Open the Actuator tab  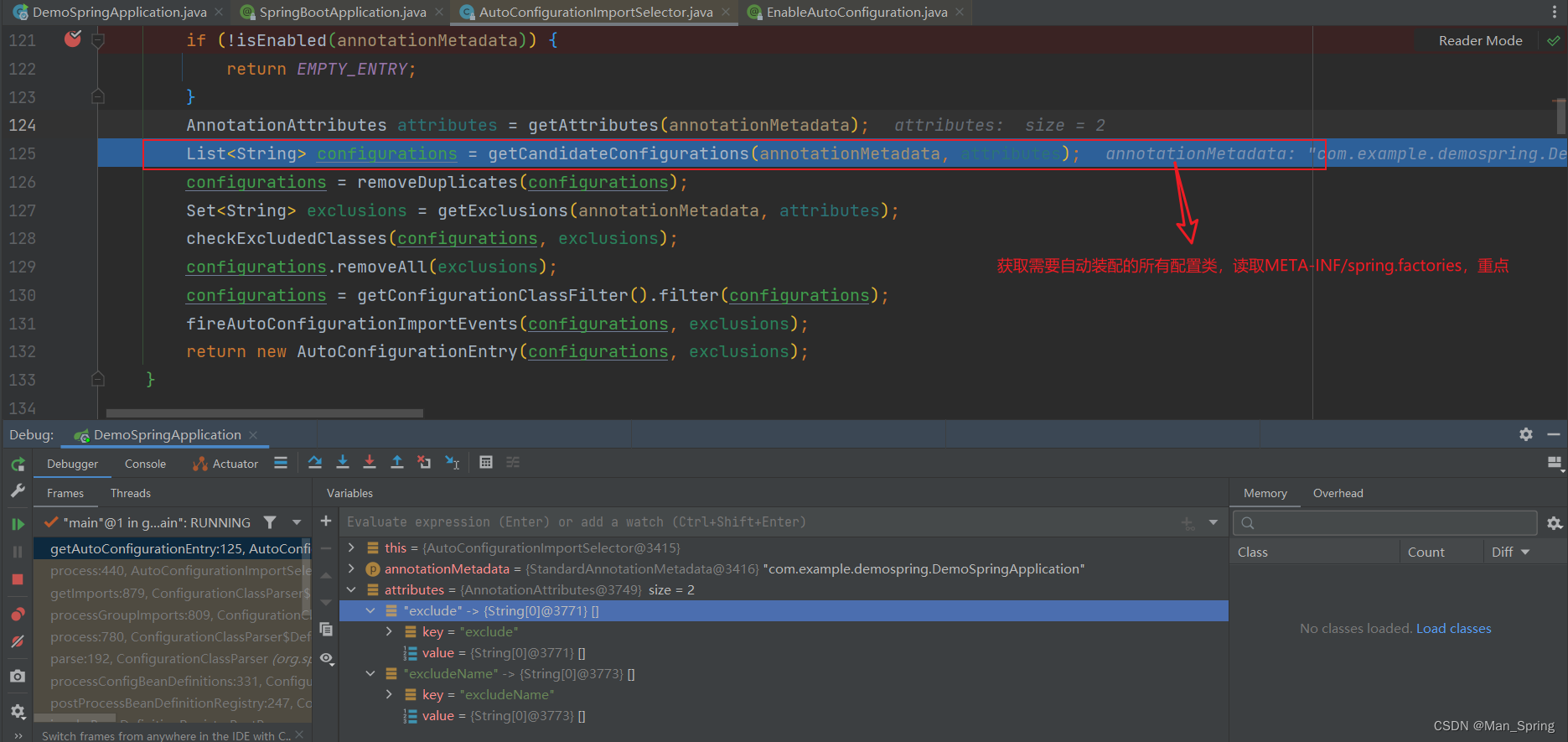coord(225,464)
